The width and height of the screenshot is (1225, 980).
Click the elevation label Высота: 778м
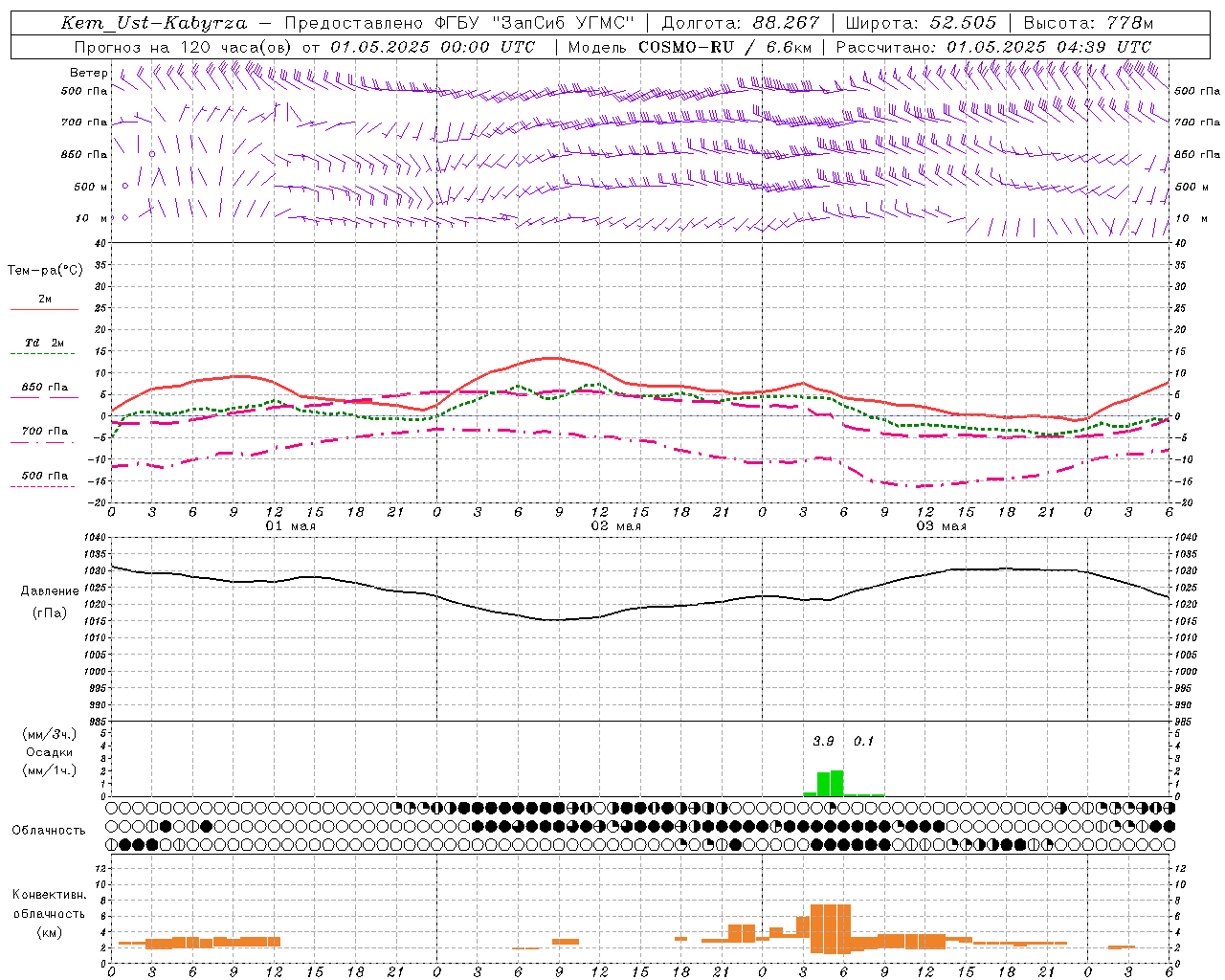1088,23
